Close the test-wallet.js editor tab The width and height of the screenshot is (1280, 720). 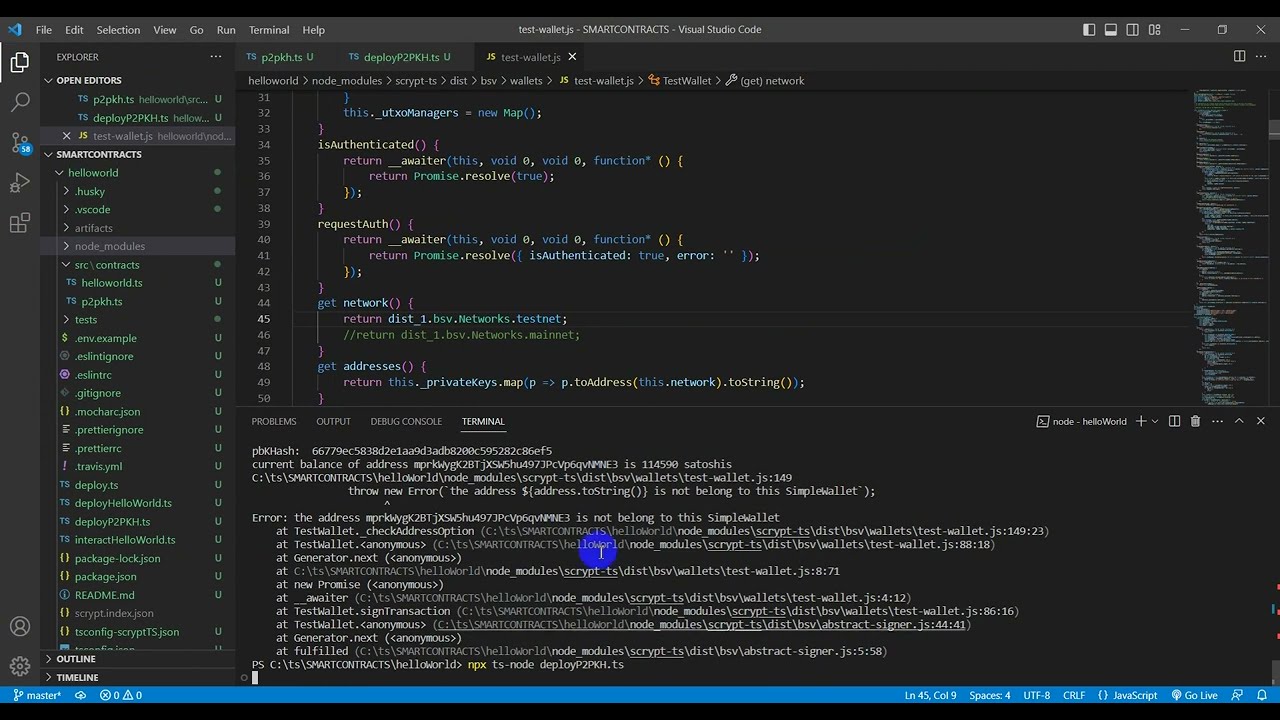572,57
